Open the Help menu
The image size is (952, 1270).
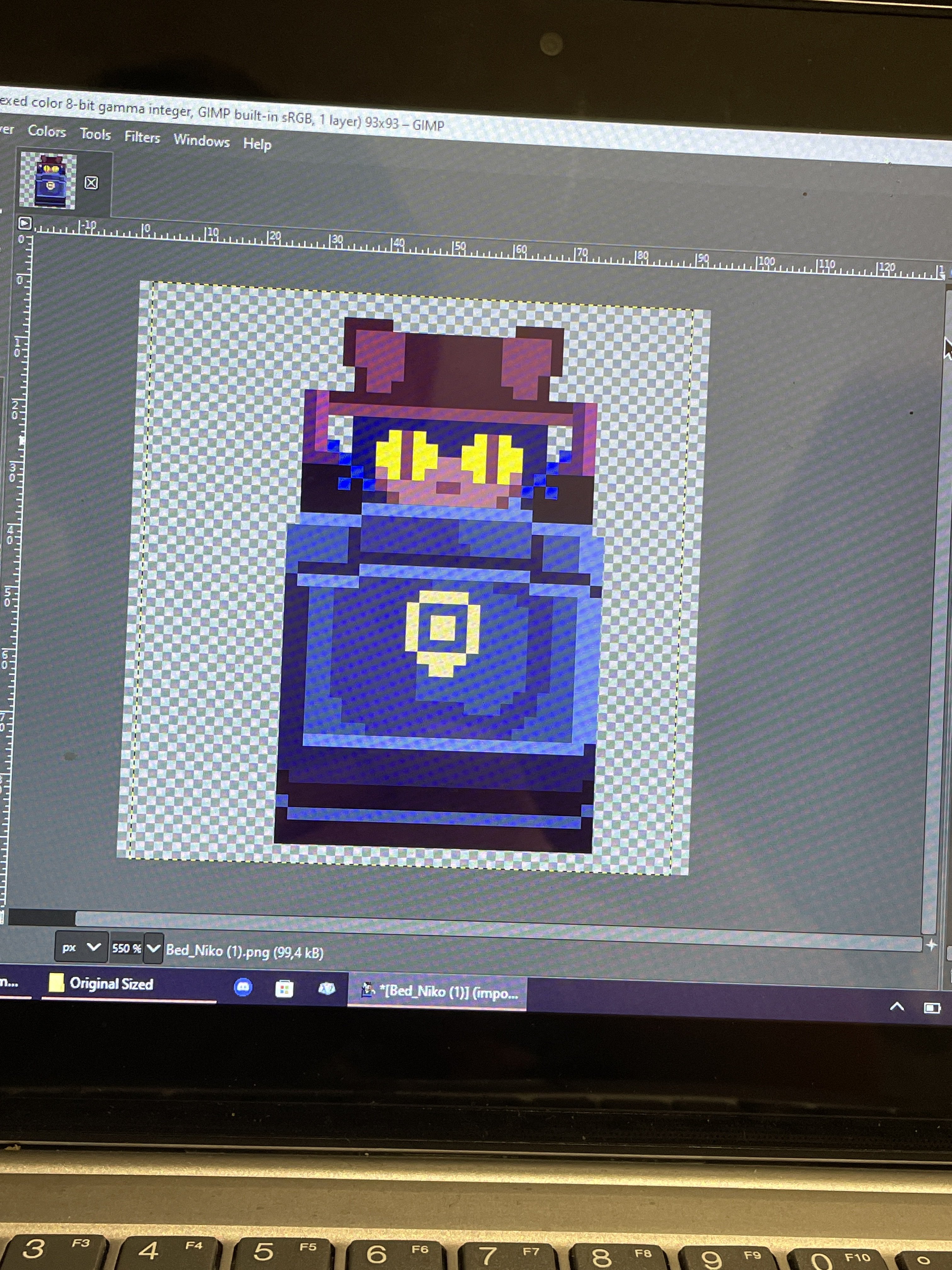[x=257, y=144]
